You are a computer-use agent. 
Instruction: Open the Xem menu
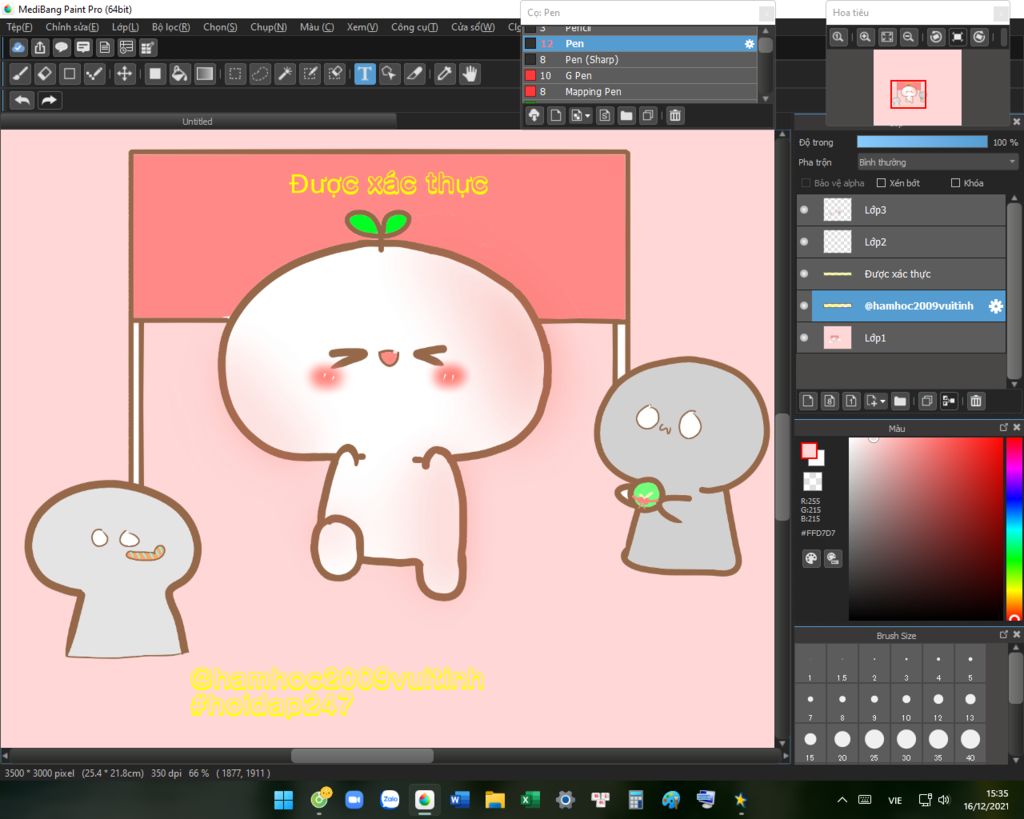(x=362, y=27)
